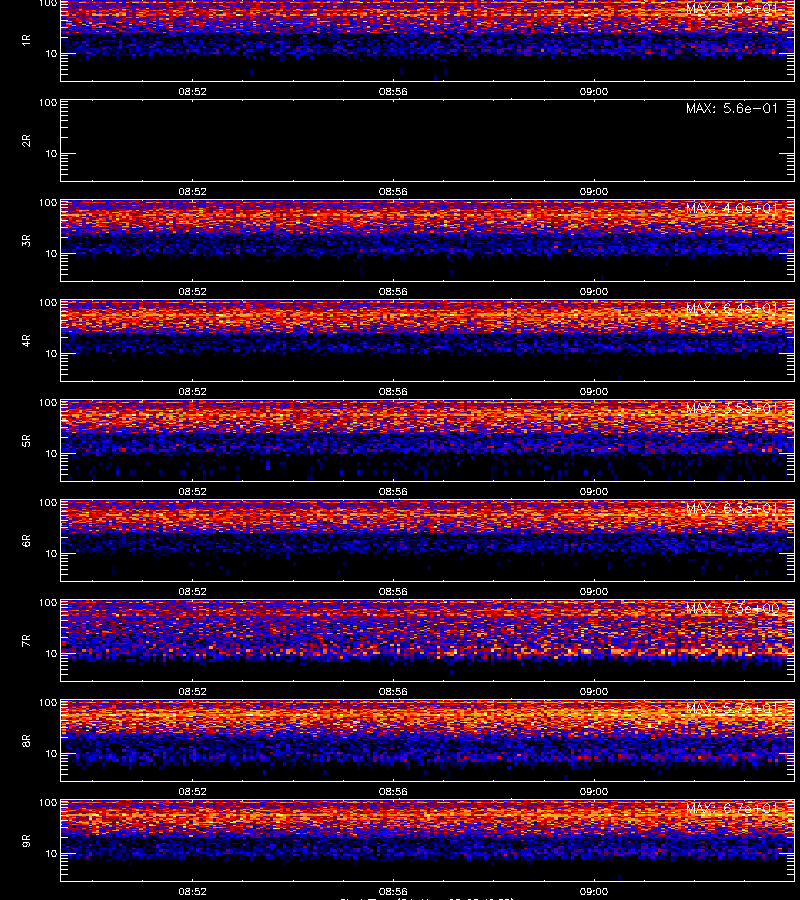Image resolution: width=800 pixels, height=900 pixels.
Task: Click the 10 axis tick label of panel 7R
Action: (x=51, y=654)
